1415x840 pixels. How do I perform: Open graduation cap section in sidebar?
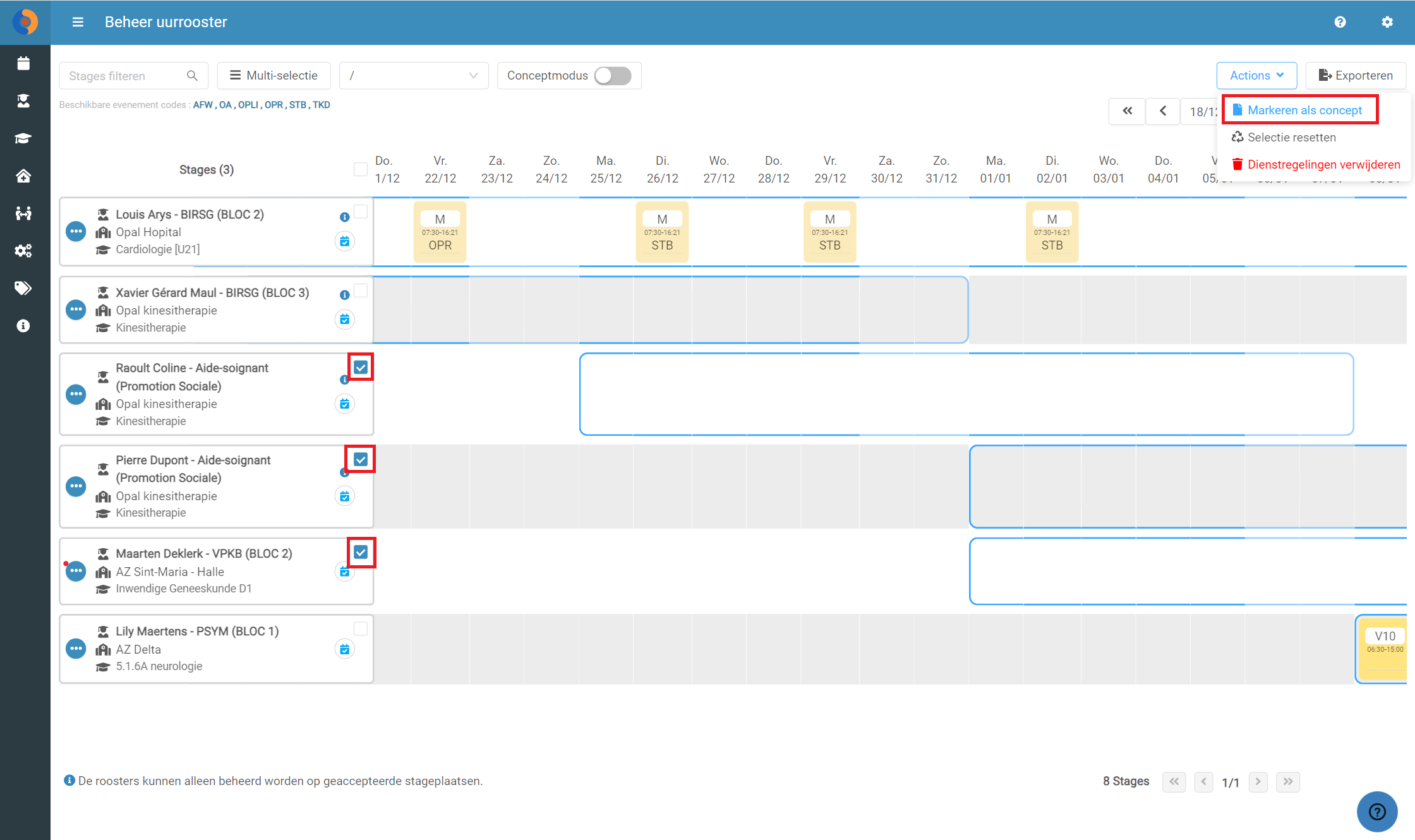(x=23, y=138)
